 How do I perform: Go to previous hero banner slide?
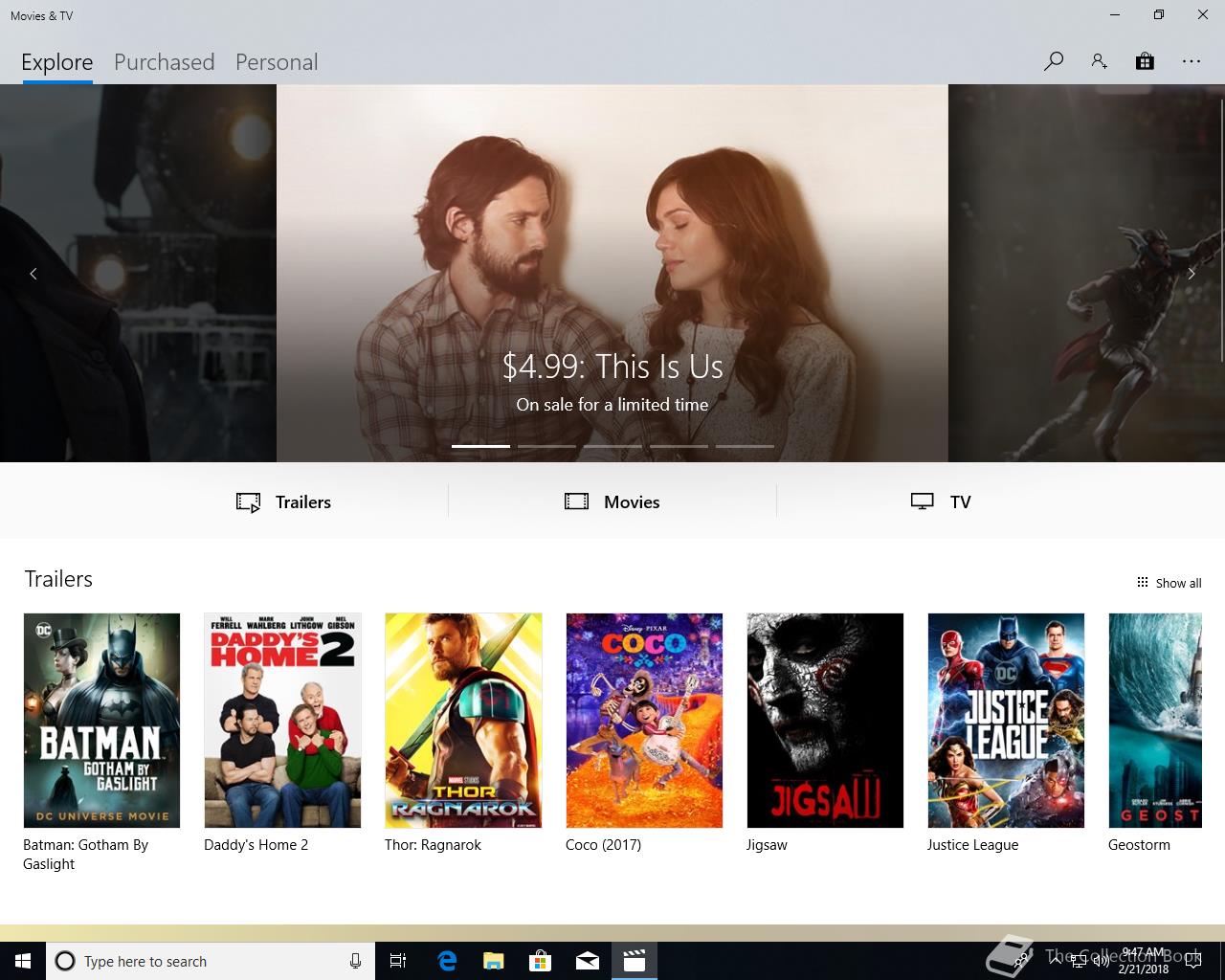(x=33, y=274)
